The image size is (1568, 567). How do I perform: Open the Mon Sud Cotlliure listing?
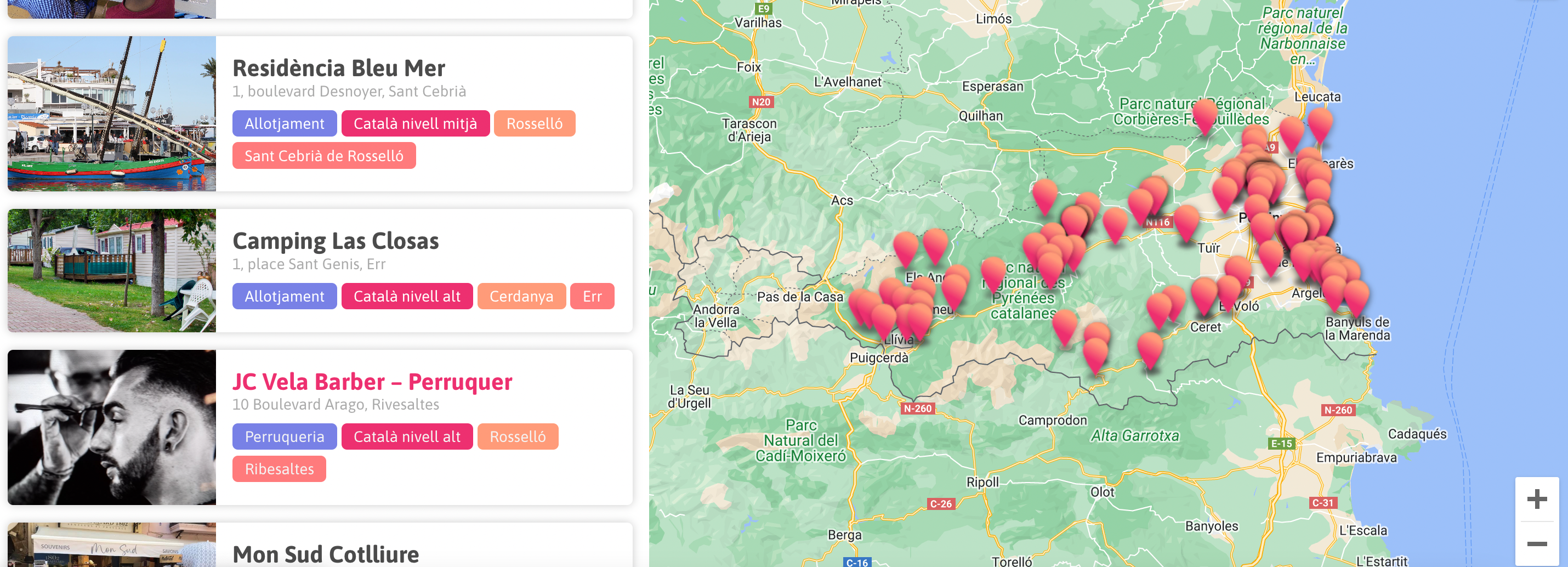click(326, 554)
